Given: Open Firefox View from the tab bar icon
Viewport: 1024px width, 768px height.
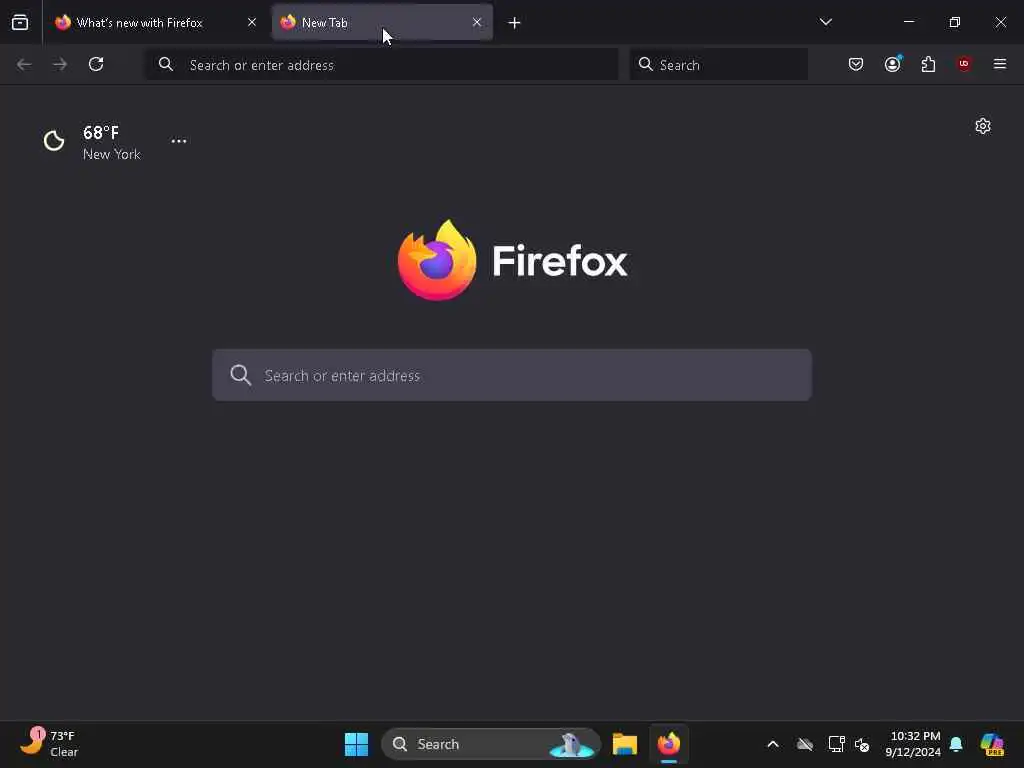Looking at the screenshot, I should pos(20,22).
